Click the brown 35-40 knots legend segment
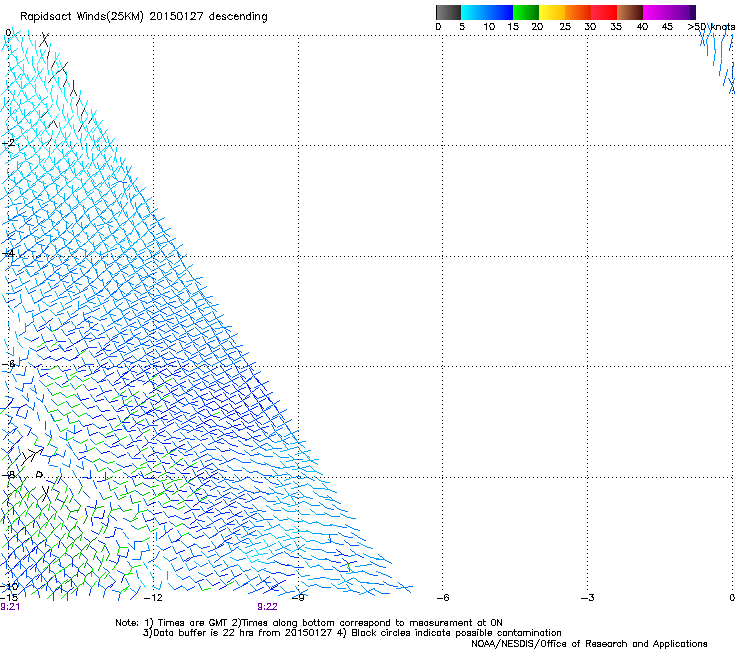The width and height of the screenshot is (740, 650). pyautogui.click(x=630, y=12)
